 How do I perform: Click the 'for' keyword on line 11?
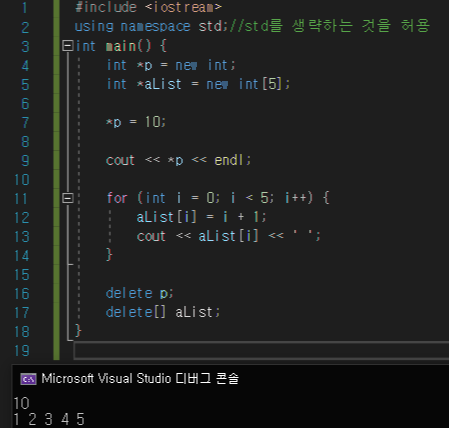117,198
